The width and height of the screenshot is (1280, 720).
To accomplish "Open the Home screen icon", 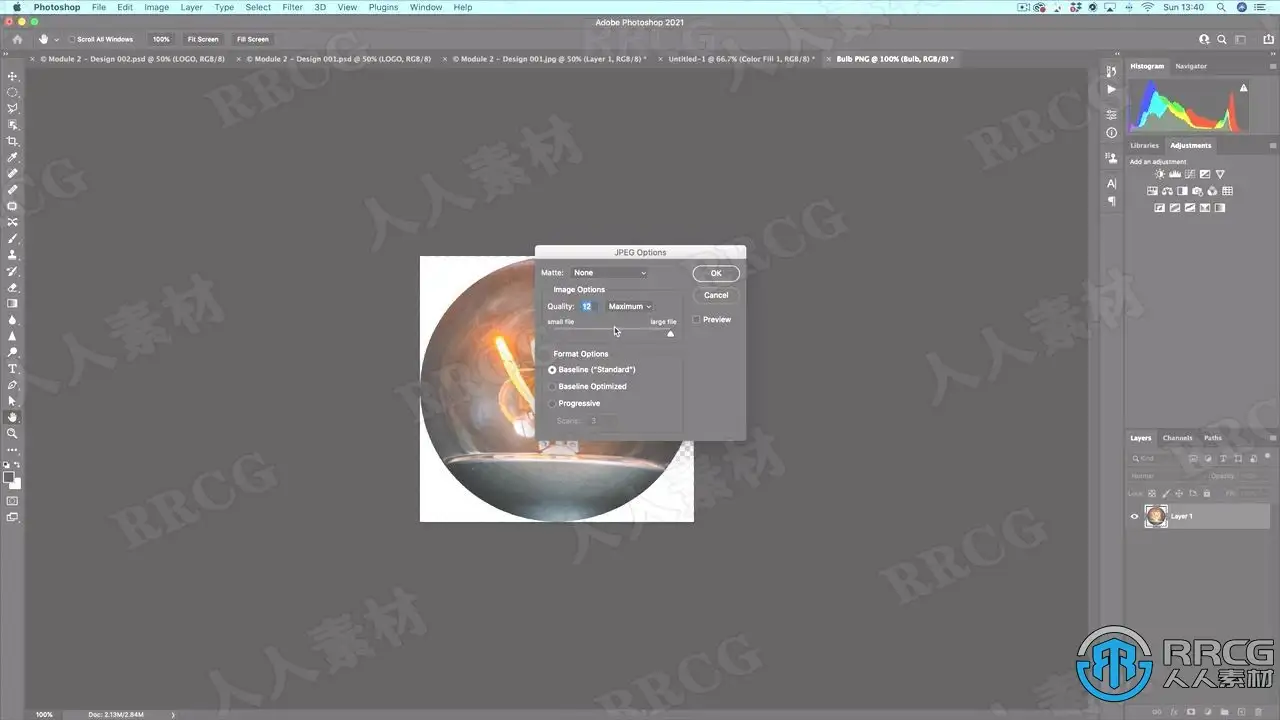I will click(17, 39).
